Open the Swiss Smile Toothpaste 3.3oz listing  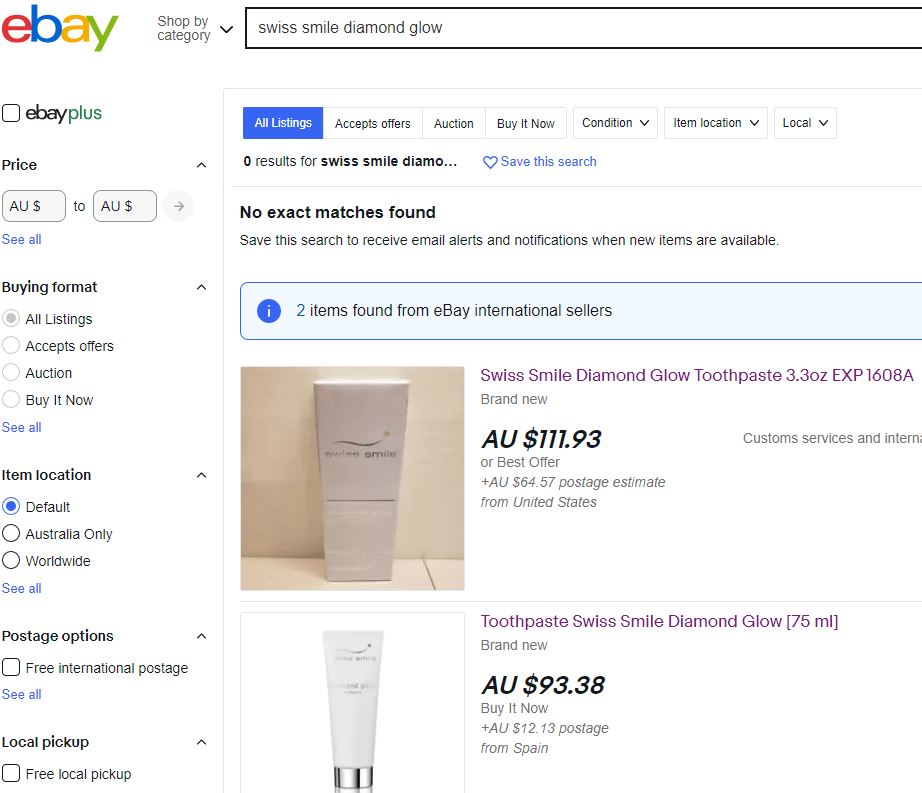coord(697,376)
